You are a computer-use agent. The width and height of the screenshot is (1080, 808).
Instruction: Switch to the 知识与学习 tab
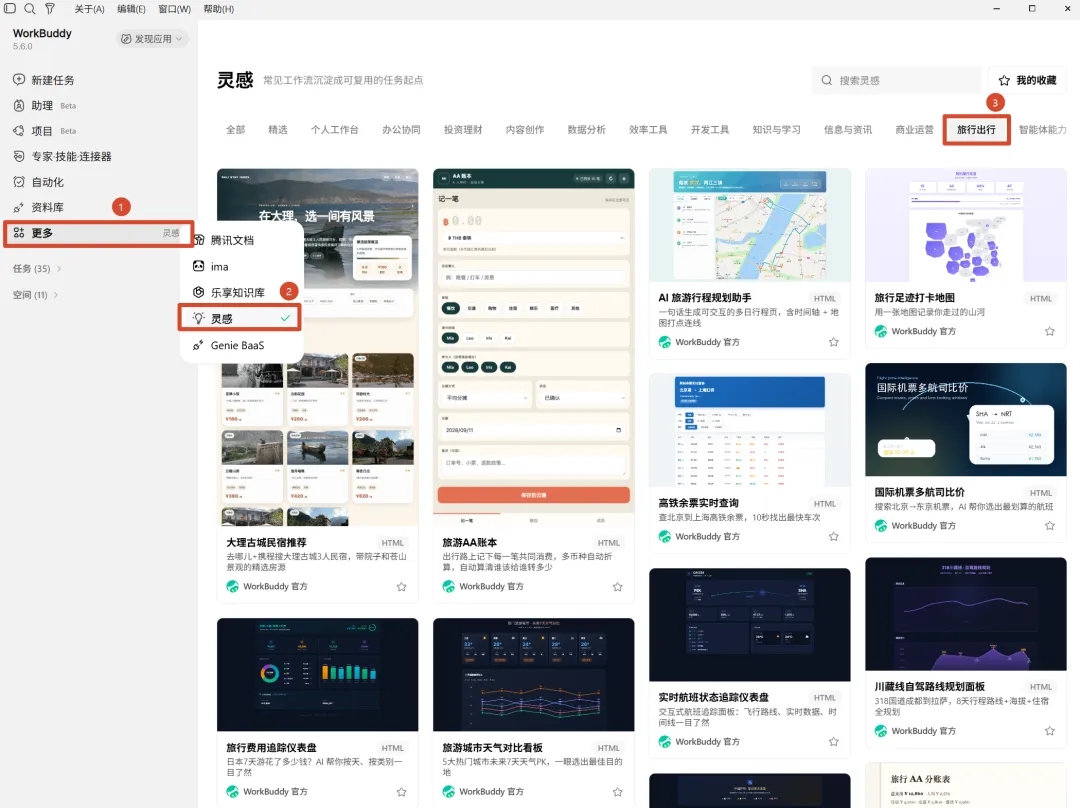[776, 130]
